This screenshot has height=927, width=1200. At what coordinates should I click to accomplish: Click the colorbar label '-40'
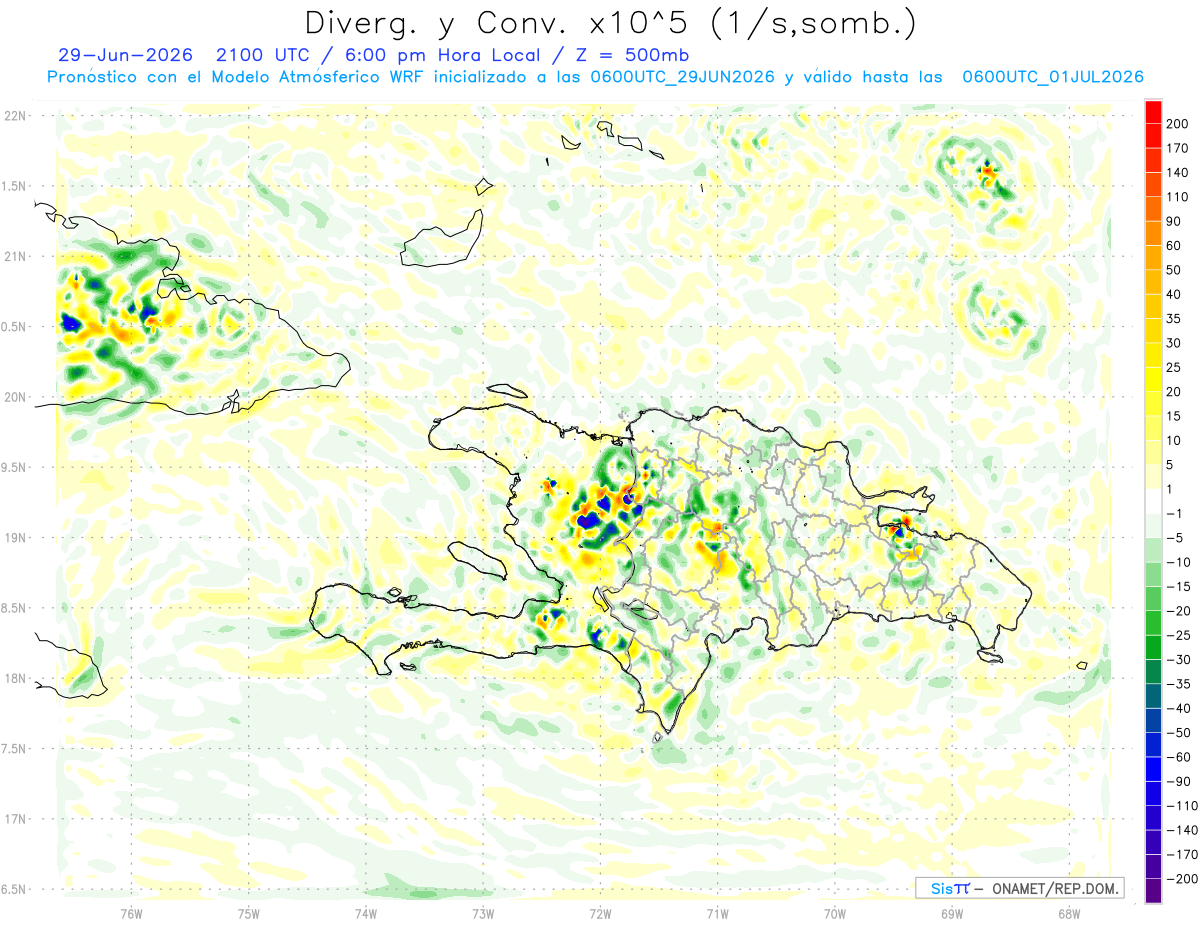pyautogui.click(x=1179, y=708)
